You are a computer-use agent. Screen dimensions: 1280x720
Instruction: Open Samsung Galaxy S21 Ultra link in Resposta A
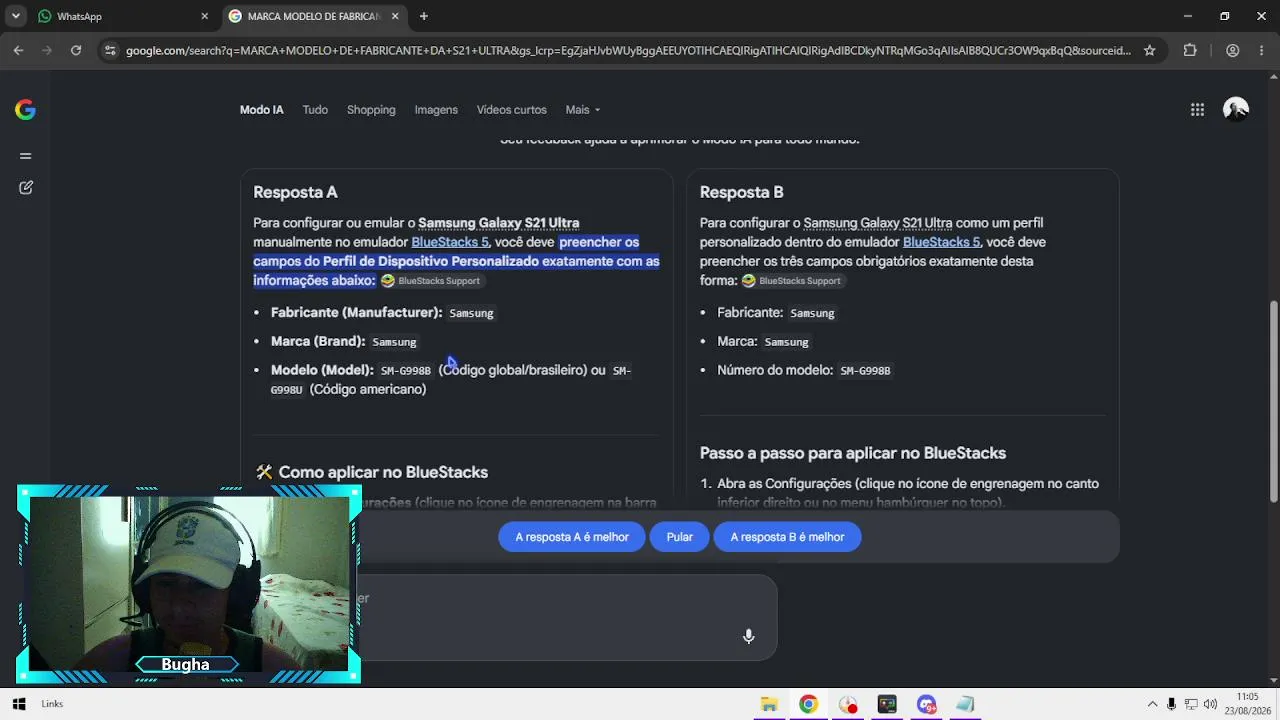499,223
